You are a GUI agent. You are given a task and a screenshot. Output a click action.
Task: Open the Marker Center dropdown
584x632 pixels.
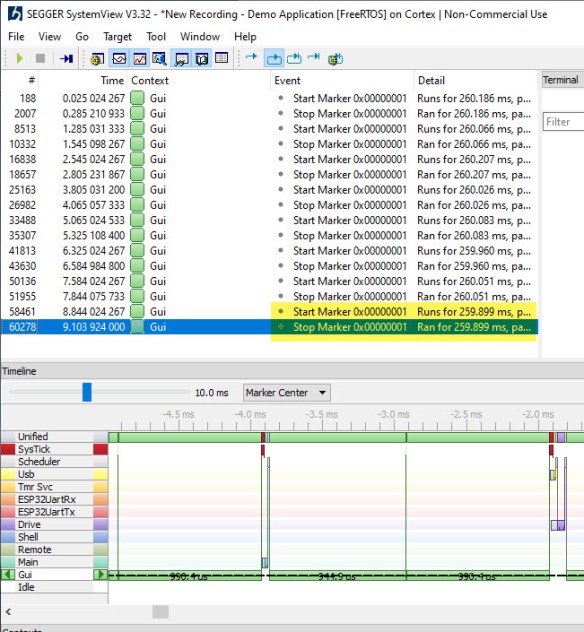pos(287,393)
